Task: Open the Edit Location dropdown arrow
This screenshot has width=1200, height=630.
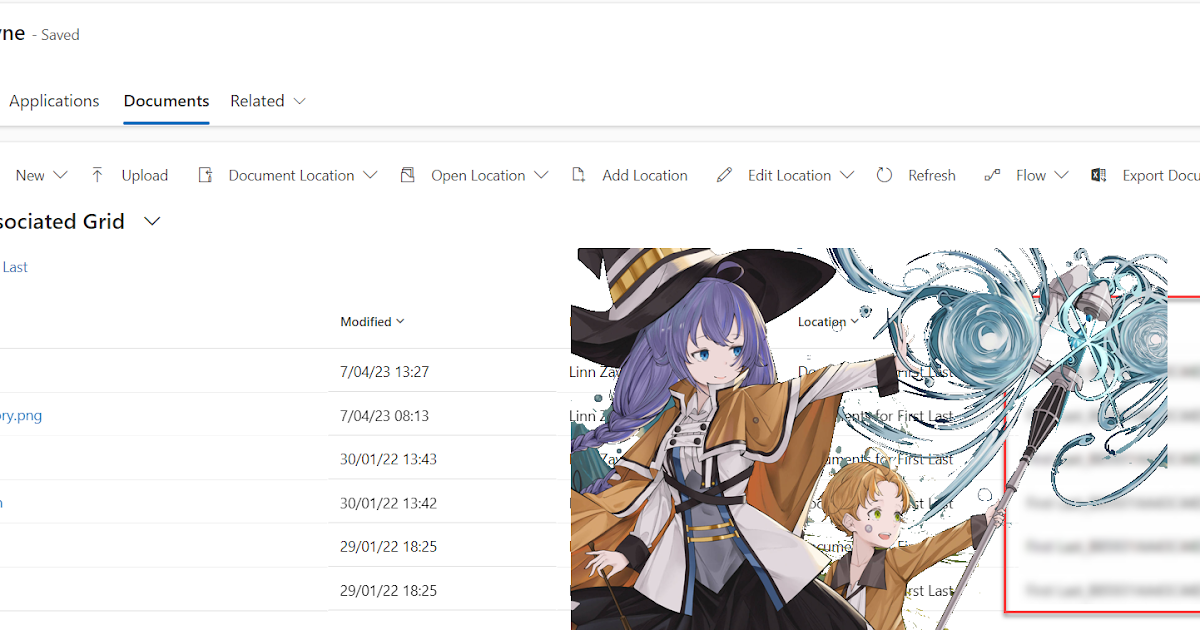Action: coord(847,175)
